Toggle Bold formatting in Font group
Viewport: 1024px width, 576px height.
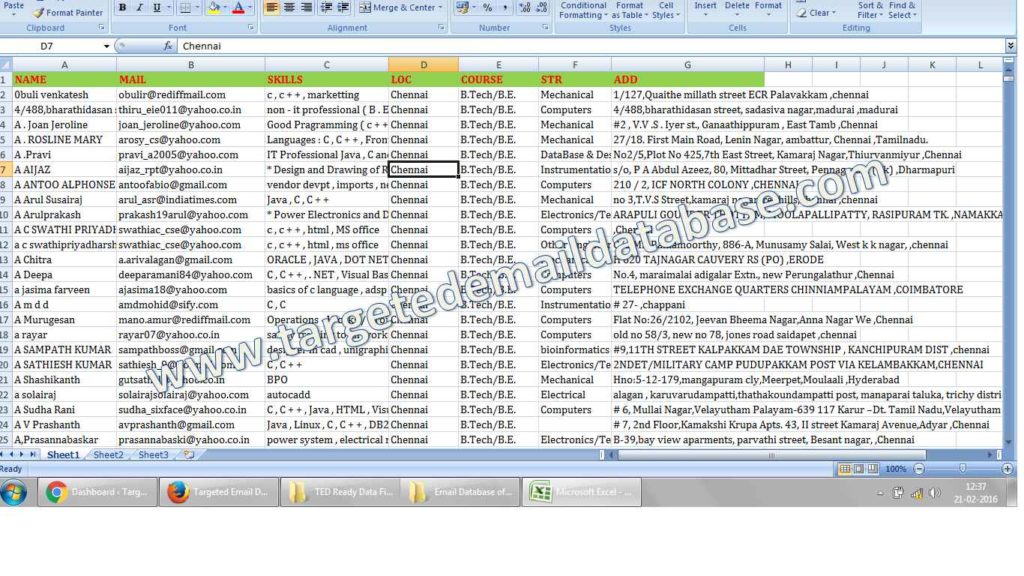pyautogui.click(x=122, y=8)
